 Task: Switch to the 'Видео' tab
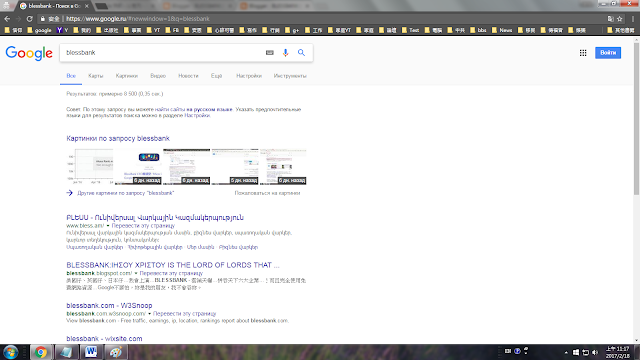(x=158, y=76)
